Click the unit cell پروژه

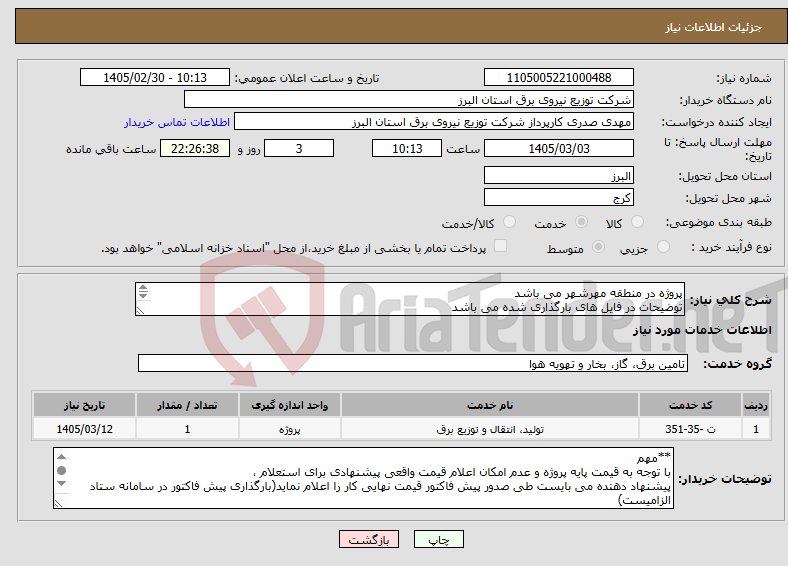click(x=290, y=429)
